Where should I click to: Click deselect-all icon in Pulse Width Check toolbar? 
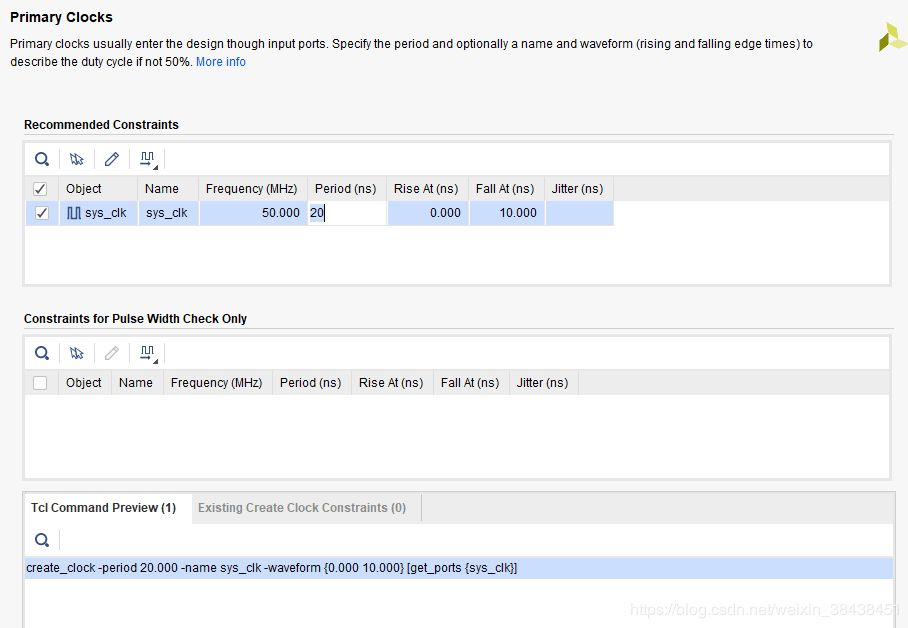[77, 353]
